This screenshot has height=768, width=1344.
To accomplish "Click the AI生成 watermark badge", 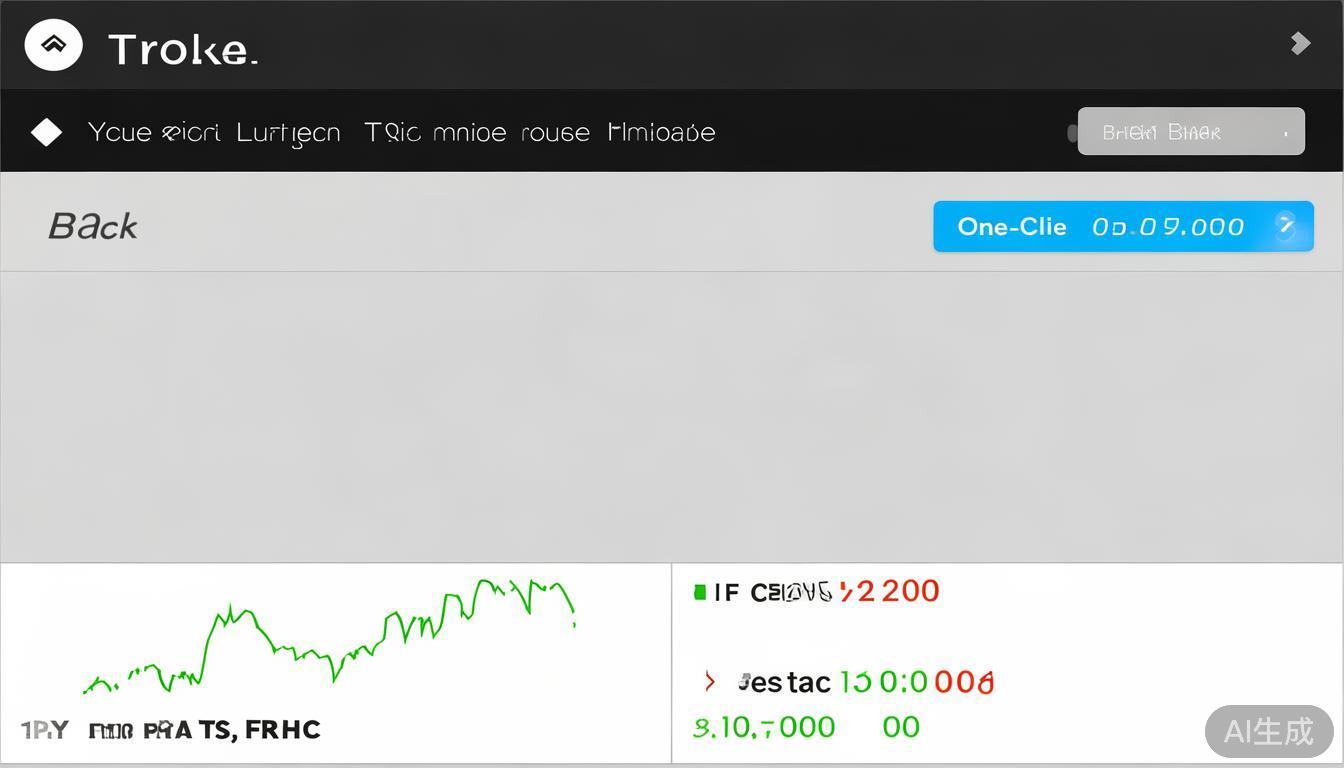I will 1268,731.
